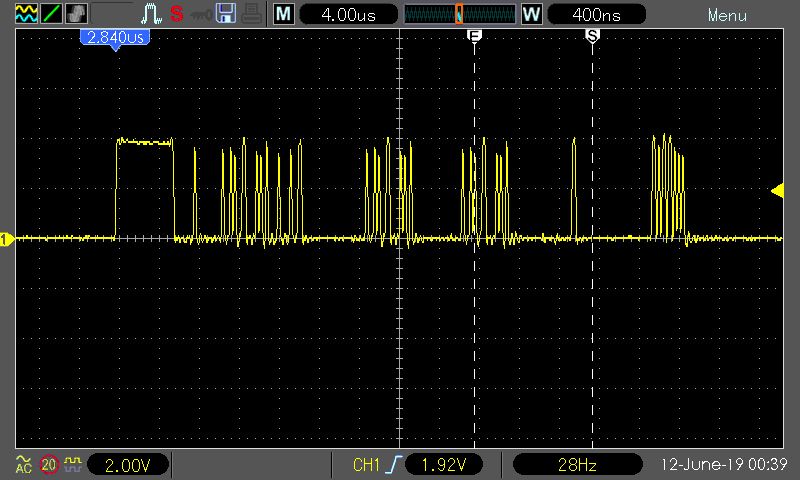Click the pulse trigger status icon
Viewport: 800px width, 480px height.
coord(150,14)
